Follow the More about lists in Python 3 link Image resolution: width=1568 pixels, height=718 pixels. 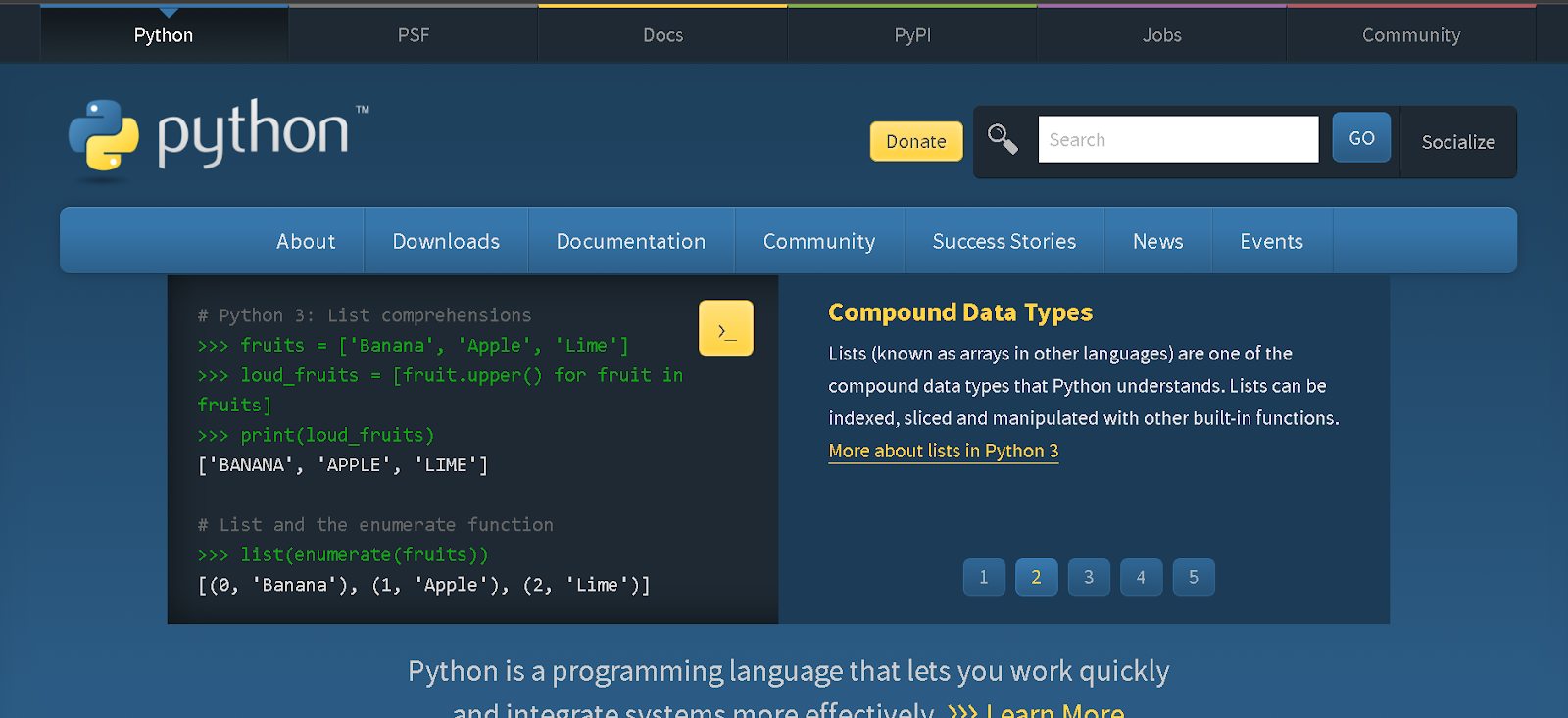944,451
